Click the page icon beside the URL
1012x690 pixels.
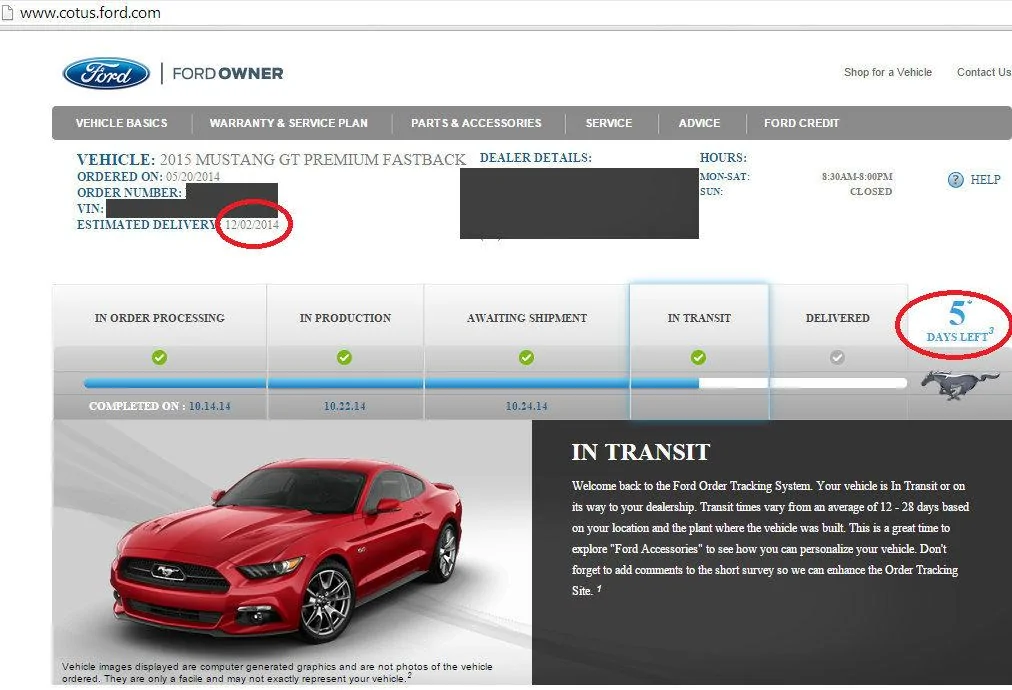(x=6, y=13)
